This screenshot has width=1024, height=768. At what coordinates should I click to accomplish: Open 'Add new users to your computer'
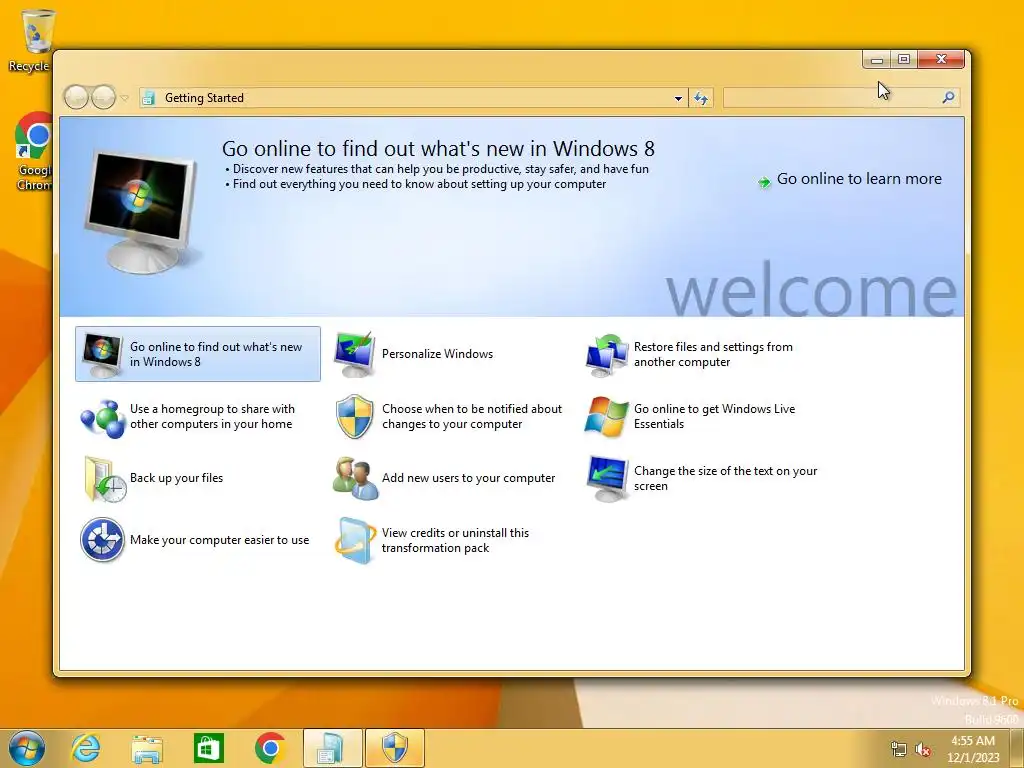(468, 478)
